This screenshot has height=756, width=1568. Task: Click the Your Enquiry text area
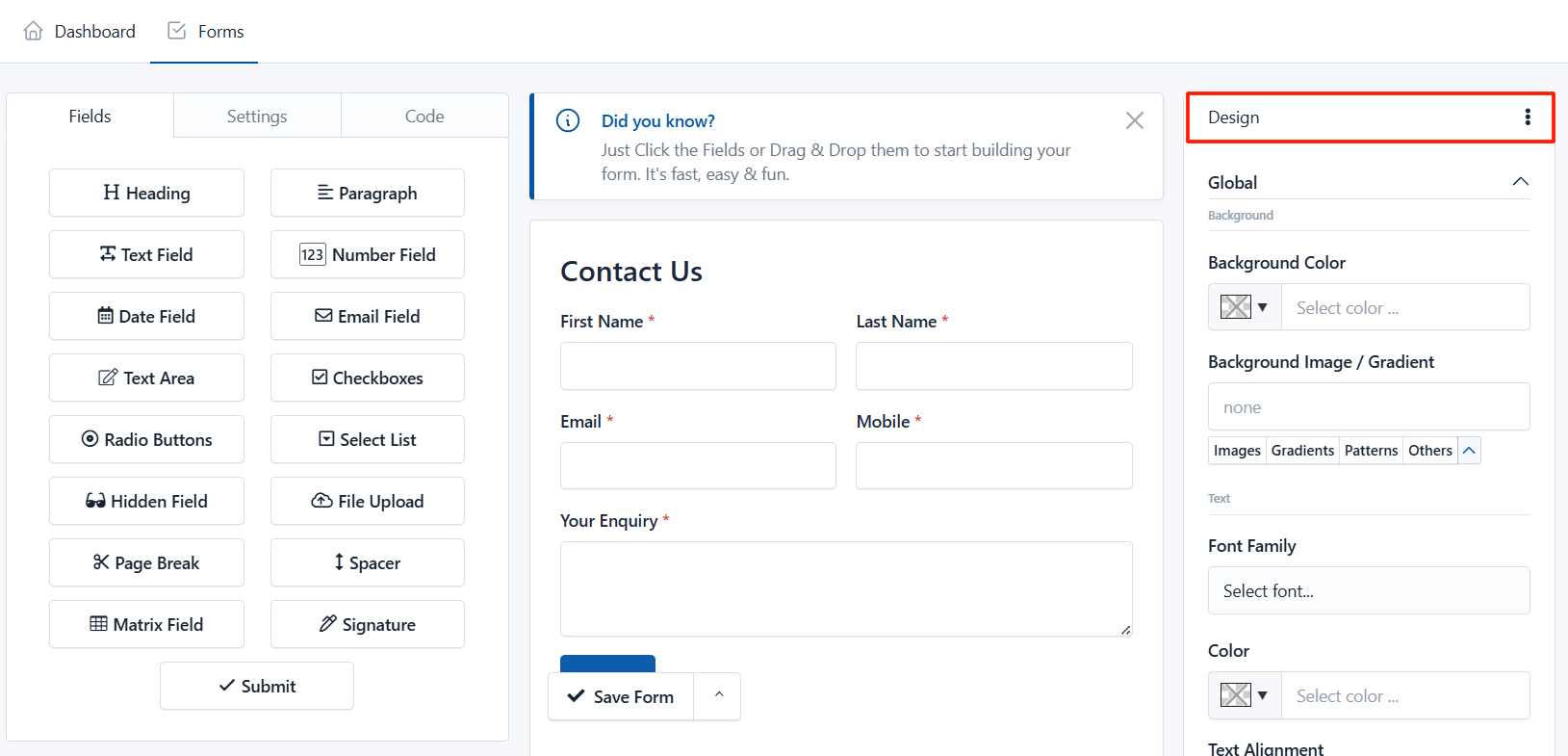pyautogui.click(x=846, y=588)
